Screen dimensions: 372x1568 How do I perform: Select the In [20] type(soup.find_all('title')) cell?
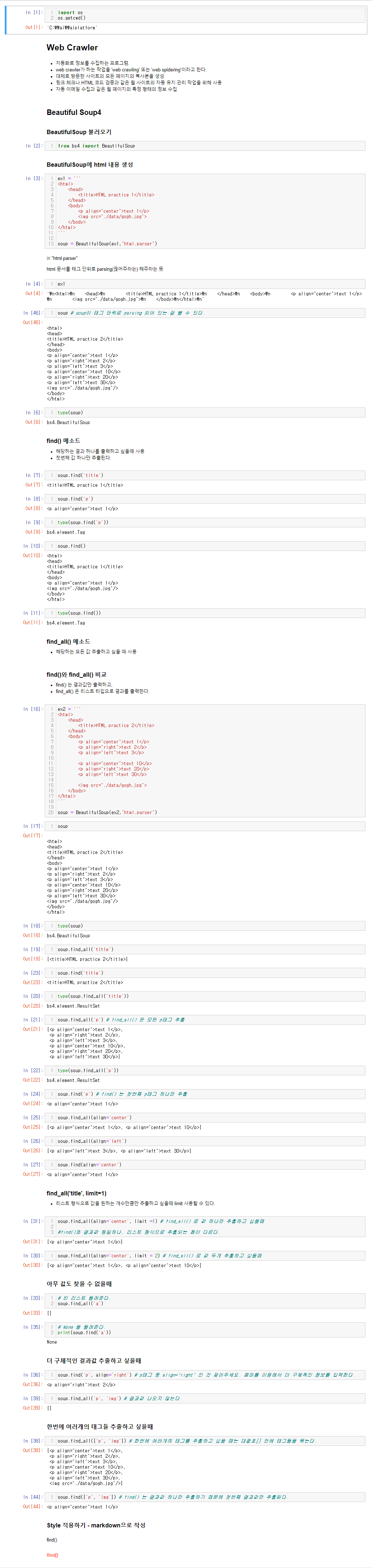205,996
